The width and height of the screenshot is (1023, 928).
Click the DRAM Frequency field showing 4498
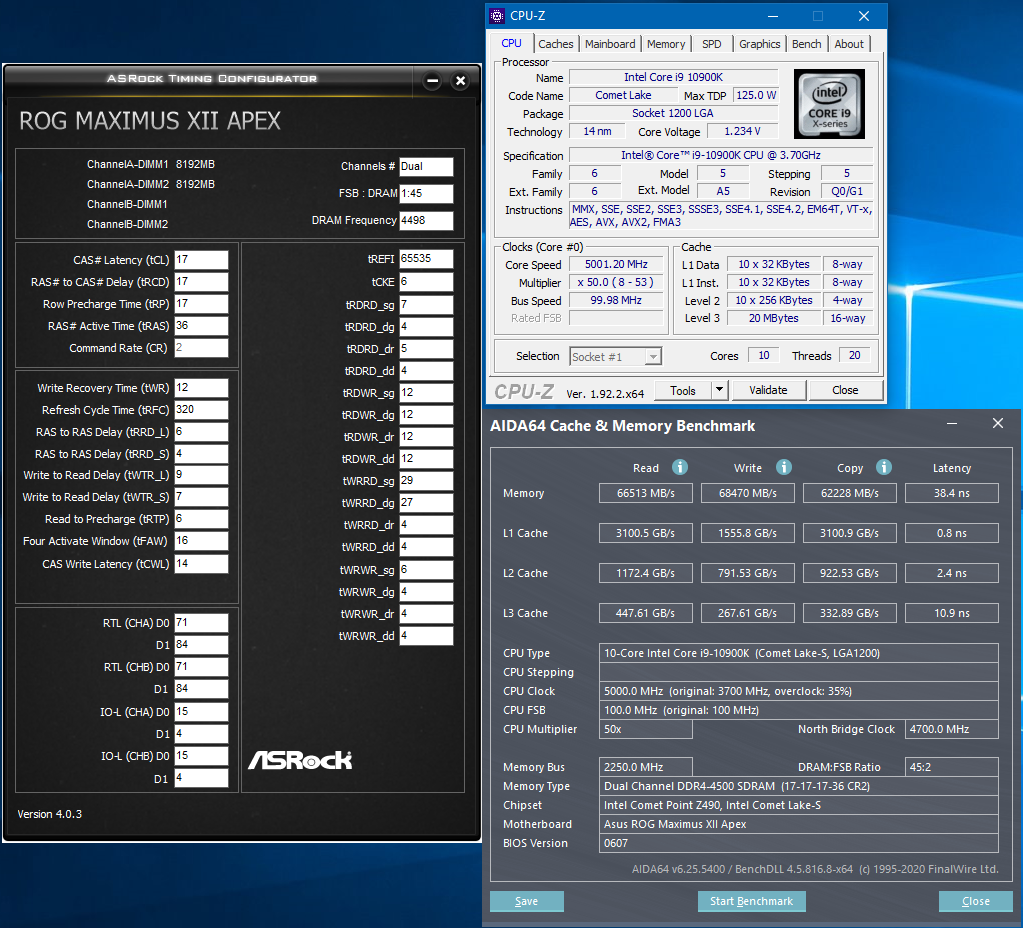click(x=426, y=221)
